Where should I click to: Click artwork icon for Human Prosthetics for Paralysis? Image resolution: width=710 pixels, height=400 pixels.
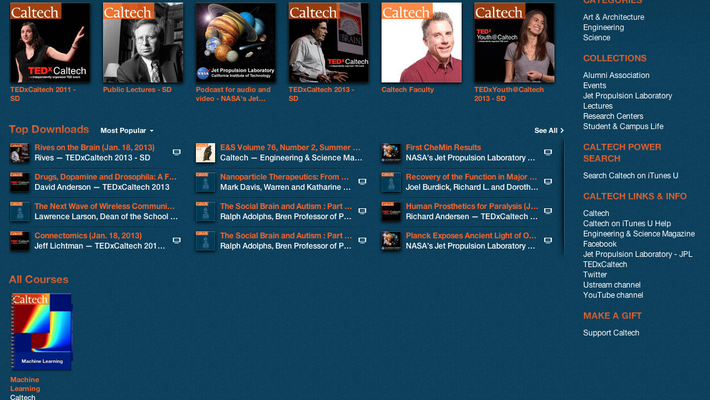pyautogui.click(x=391, y=212)
